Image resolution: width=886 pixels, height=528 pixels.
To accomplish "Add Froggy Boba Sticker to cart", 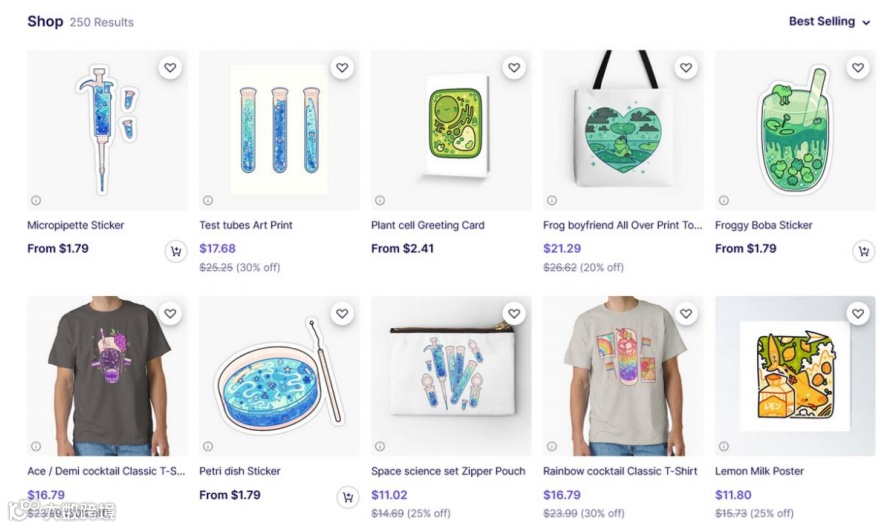I will [863, 251].
